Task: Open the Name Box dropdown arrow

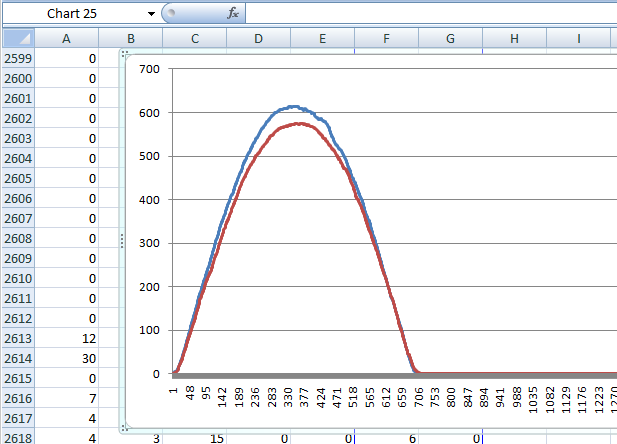Action: click(151, 13)
